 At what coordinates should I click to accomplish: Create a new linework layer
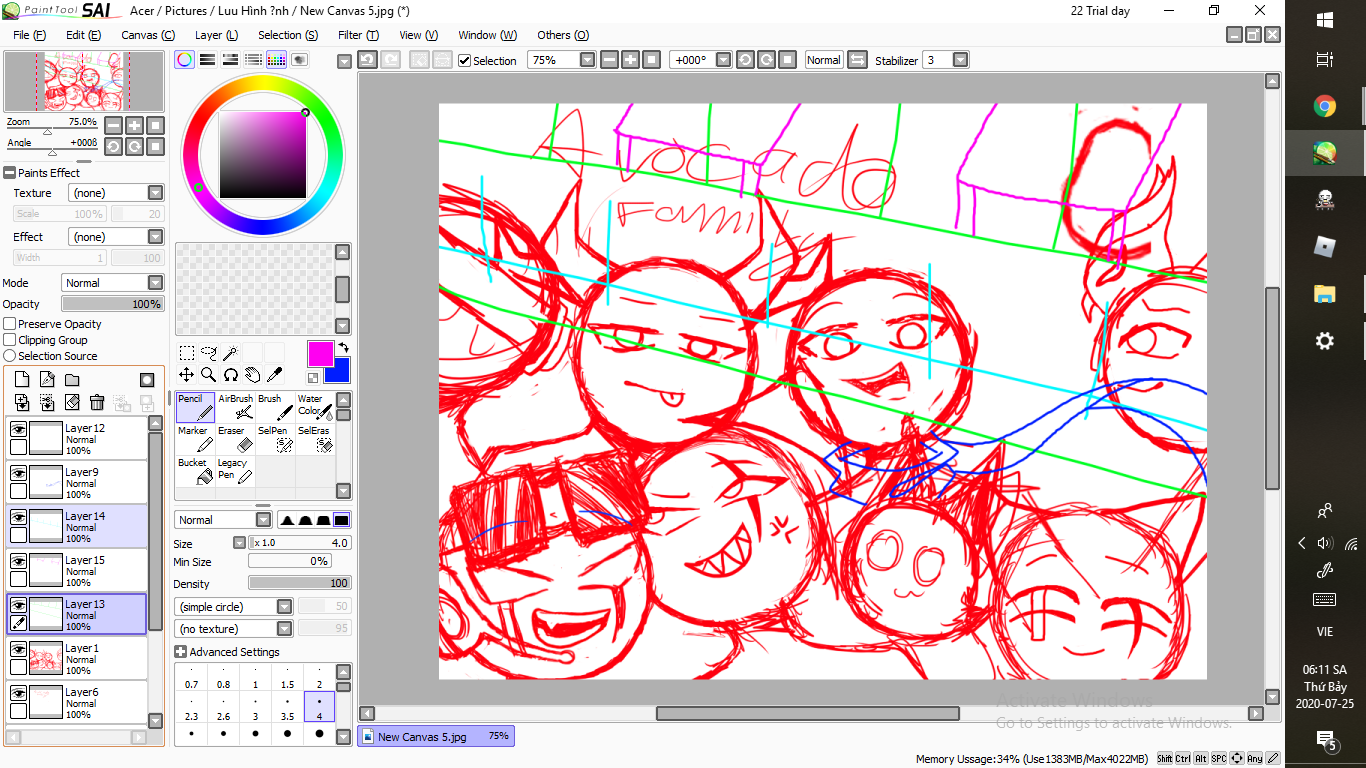click(x=47, y=380)
